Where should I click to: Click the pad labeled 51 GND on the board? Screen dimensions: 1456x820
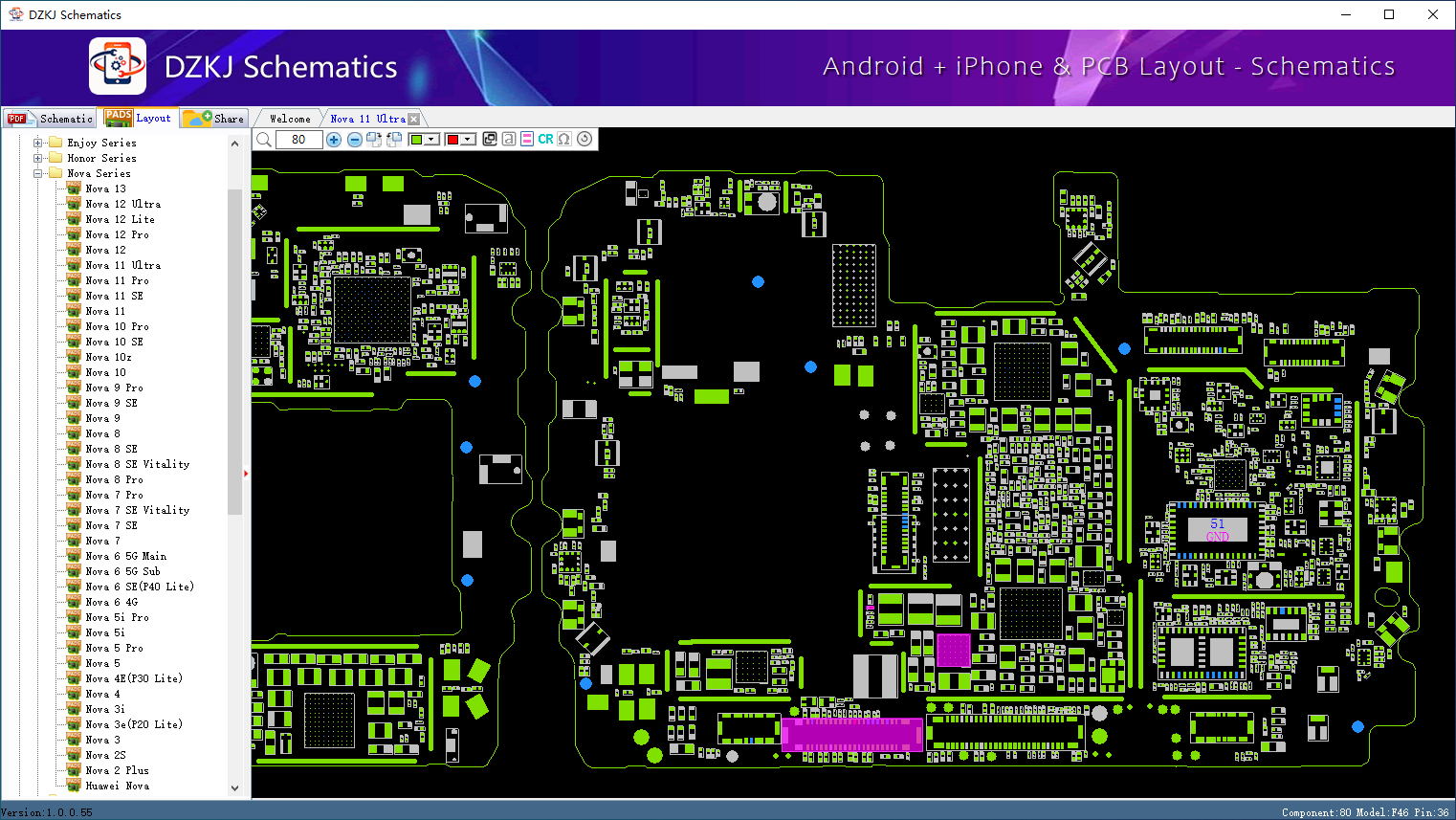pos(1217,529)
